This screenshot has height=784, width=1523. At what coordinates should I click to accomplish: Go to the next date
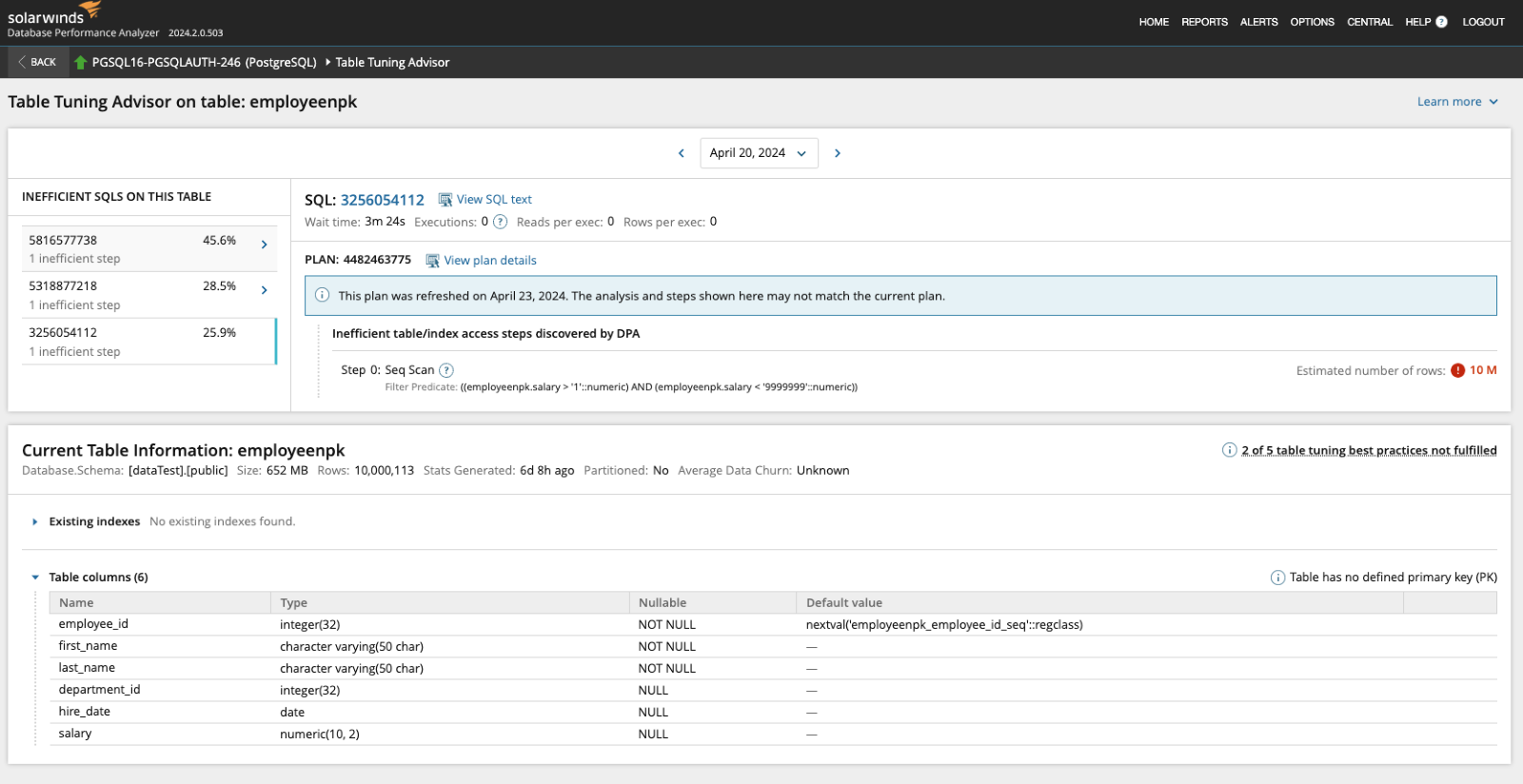pyautogui.click(x=838, y=153)
